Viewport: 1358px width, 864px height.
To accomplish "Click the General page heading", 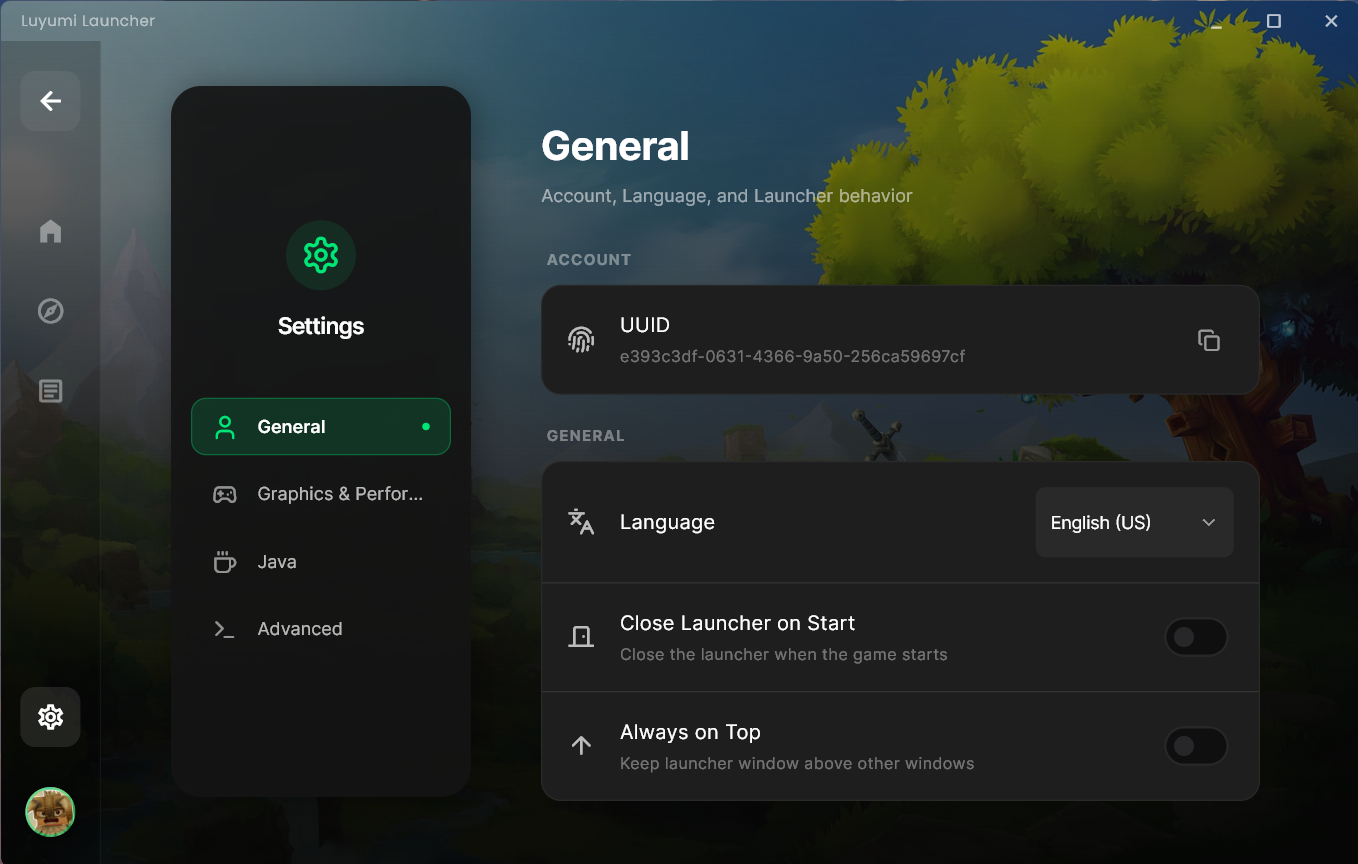I will click(x=615, y=147).
